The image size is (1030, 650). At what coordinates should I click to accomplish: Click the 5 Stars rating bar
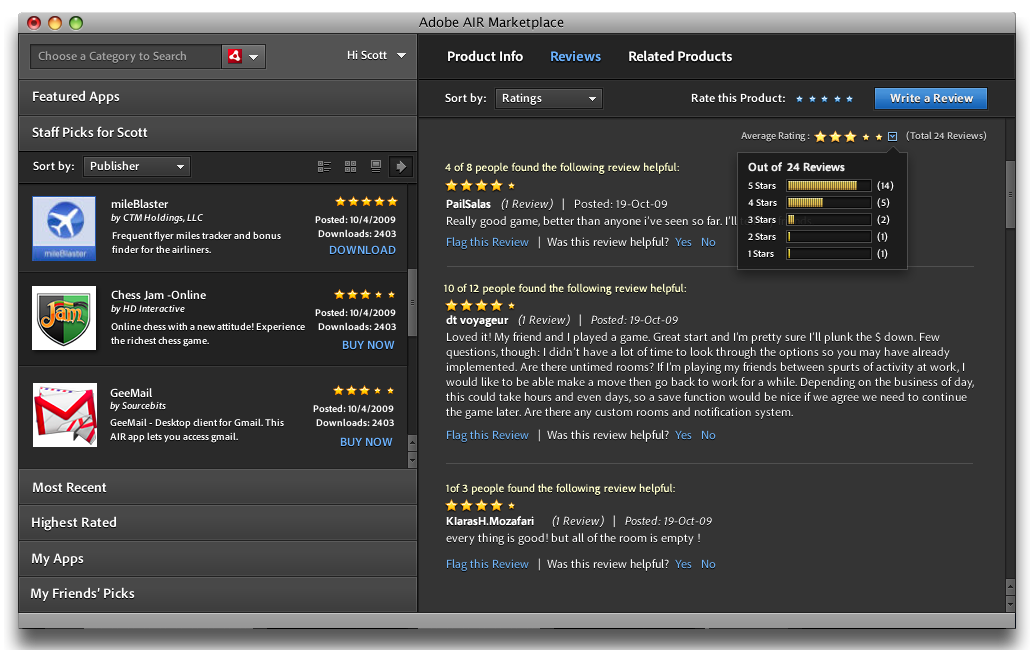click(x=829, y=186)
